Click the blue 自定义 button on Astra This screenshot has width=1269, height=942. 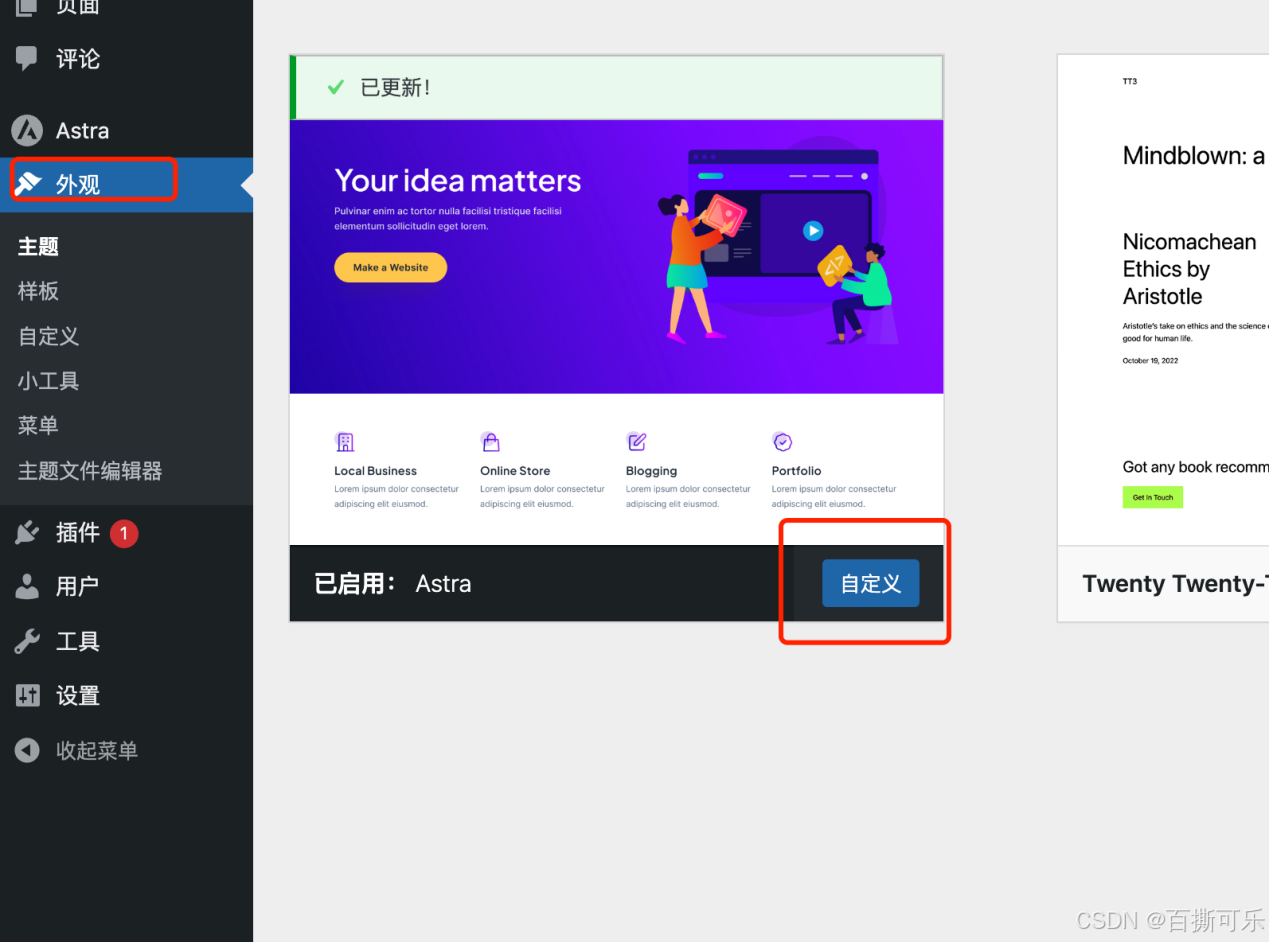(x=870, y=584)
